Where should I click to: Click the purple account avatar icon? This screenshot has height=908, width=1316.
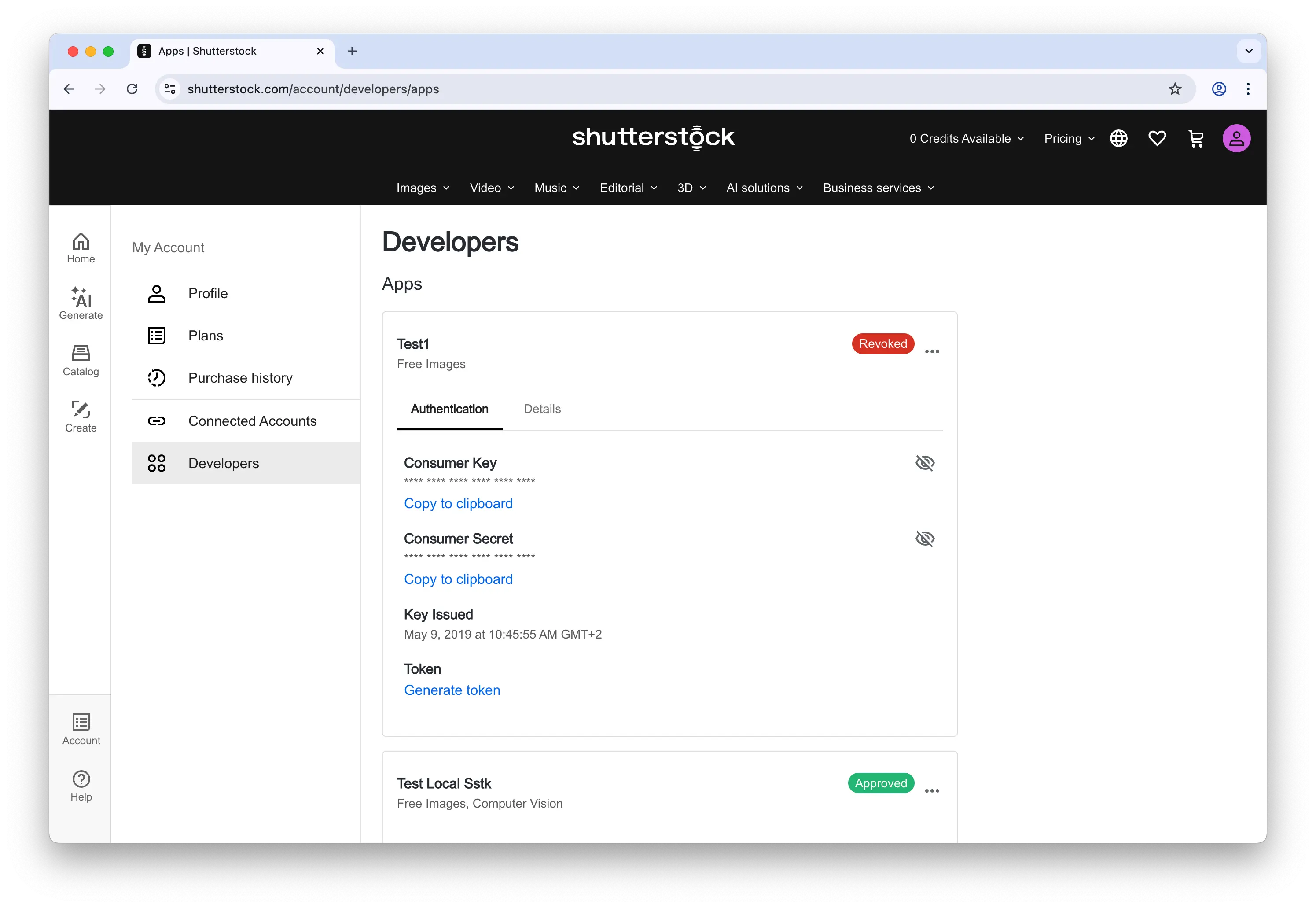[x=1236, y=138]
